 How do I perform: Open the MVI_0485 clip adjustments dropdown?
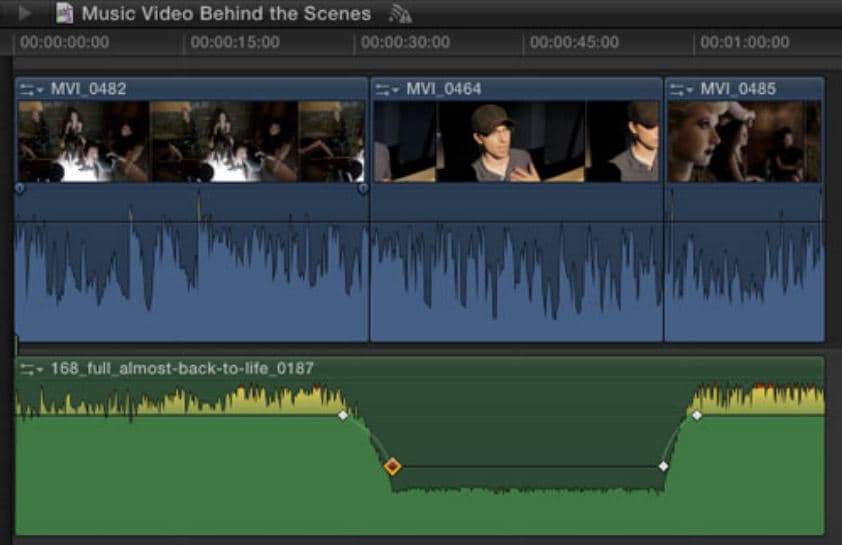pyautogui.click(x=681, y=89)
